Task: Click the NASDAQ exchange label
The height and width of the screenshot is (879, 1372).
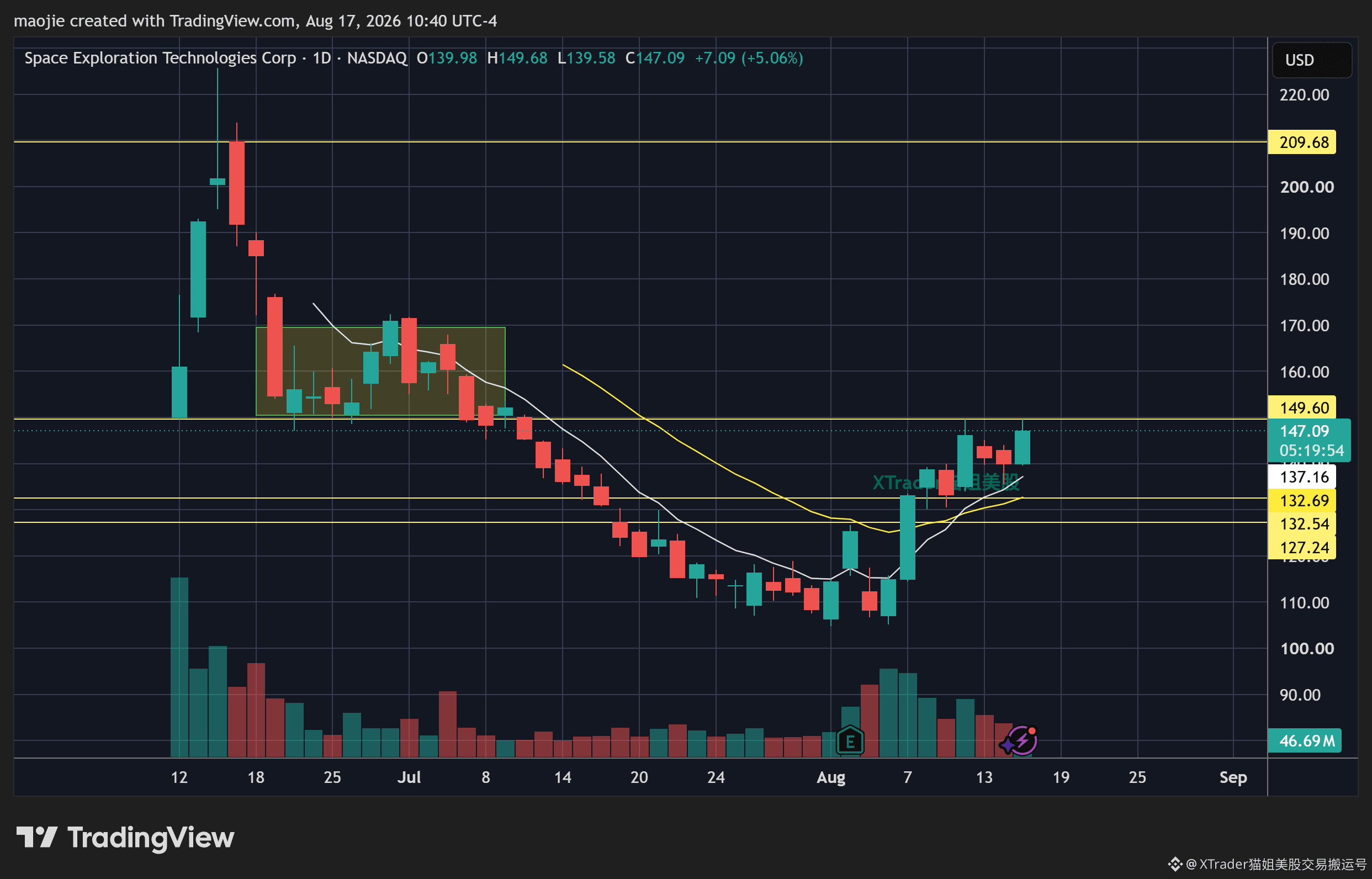Action: point(377,58)
